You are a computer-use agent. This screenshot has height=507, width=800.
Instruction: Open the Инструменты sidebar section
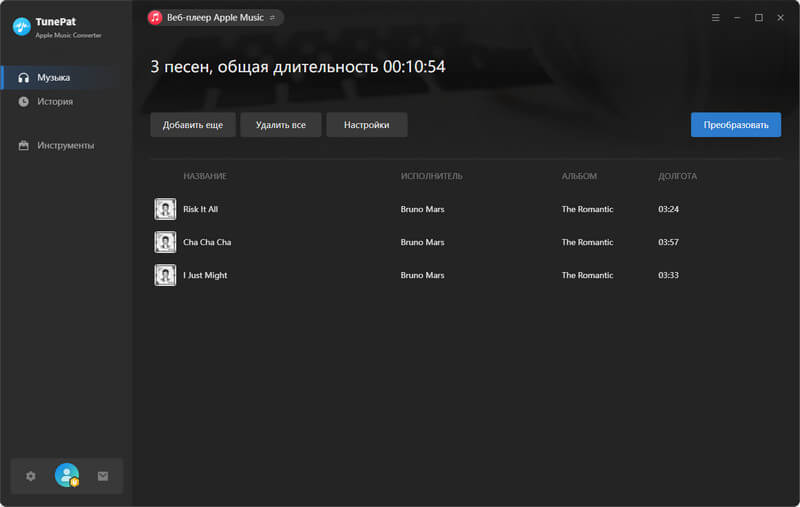pyautogui.click(x=65, y=145)
